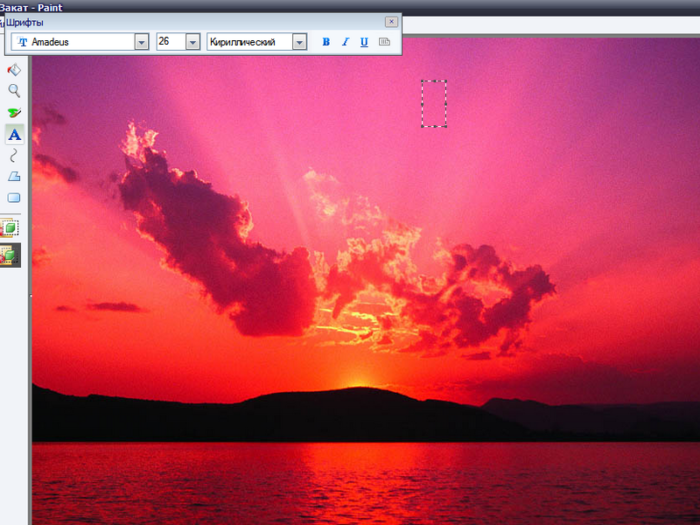This screenshot has width=700, height=525.
Task: Toggle vertical text layout button
Action: tap(384, 42)
